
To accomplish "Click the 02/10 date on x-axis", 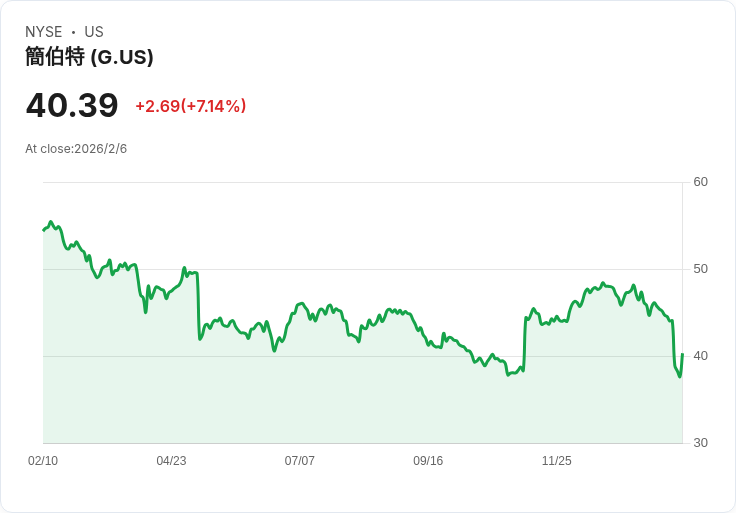I will point(43,461).
